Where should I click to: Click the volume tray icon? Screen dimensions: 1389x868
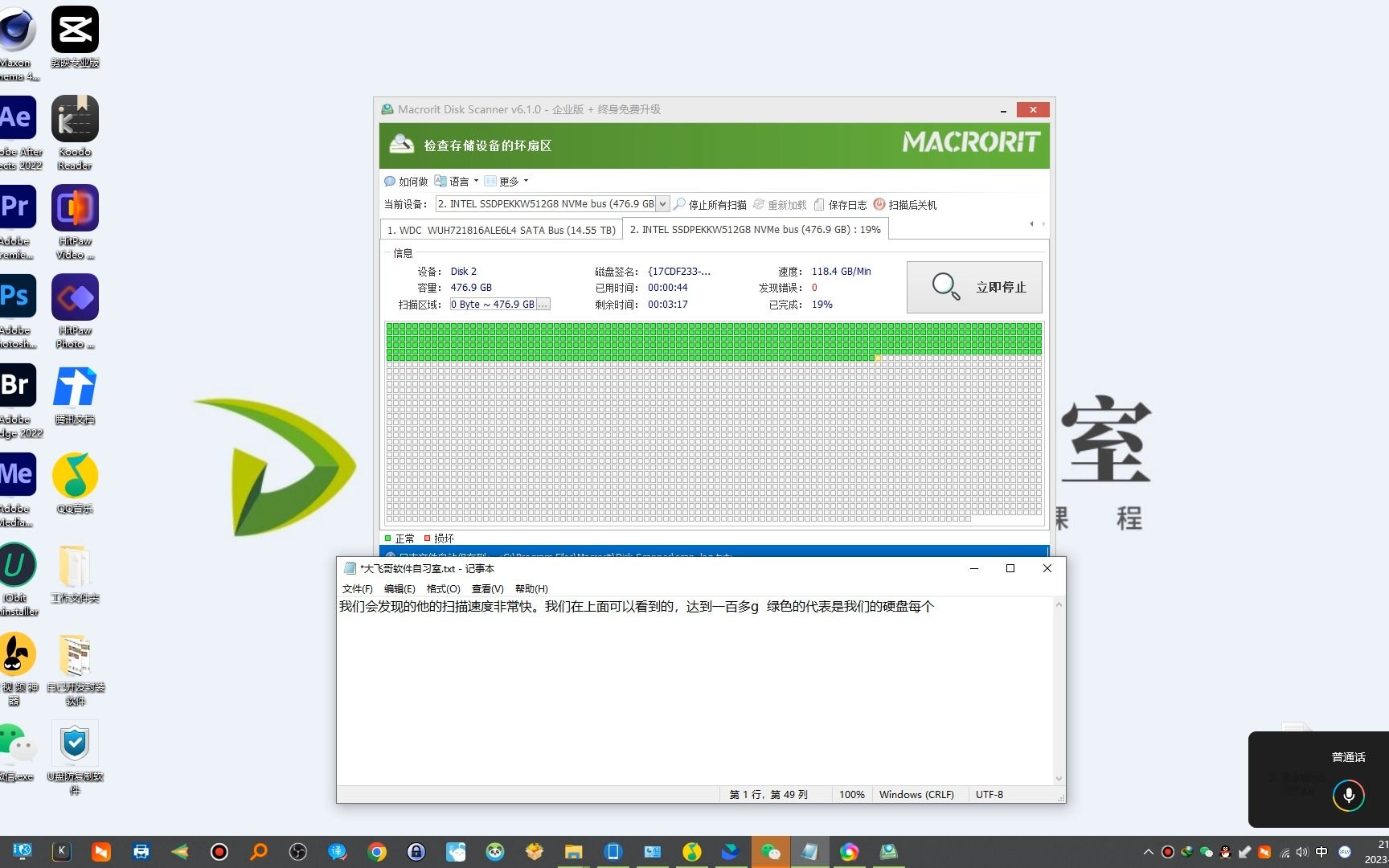point(1301,852)
